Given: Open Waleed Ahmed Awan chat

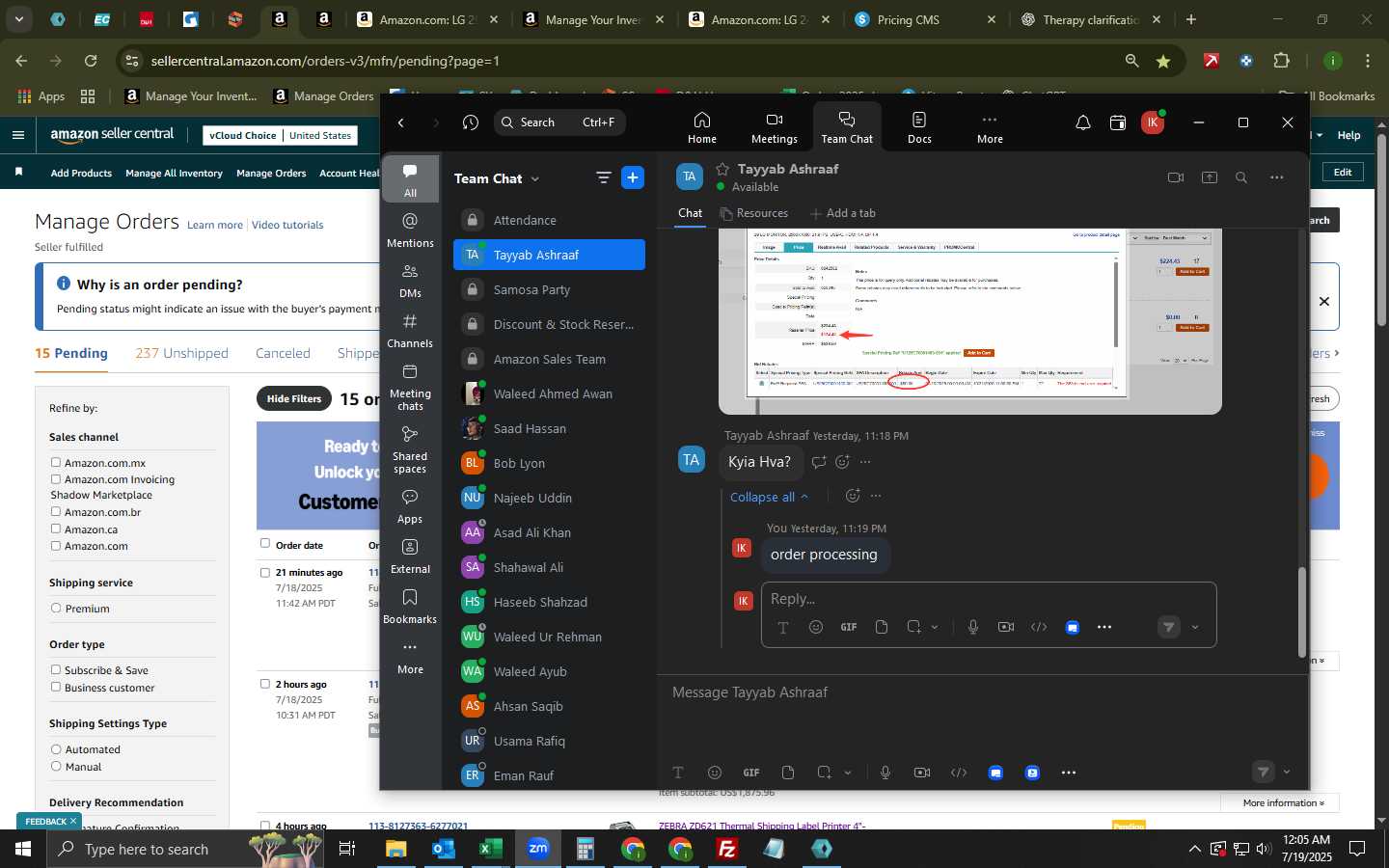Looking at the screenshot, I should (x=549, y=393).
